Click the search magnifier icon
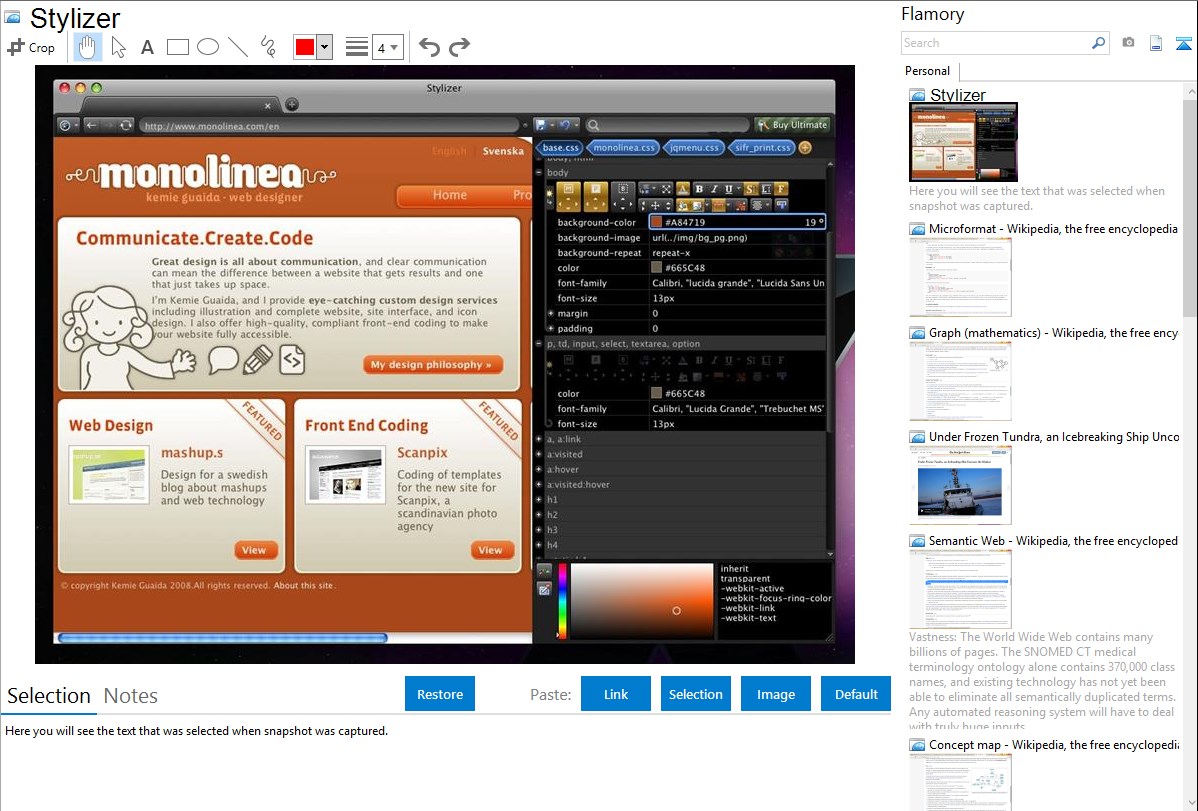This screenshot has height=811, width=1198. coord(1099,43)
